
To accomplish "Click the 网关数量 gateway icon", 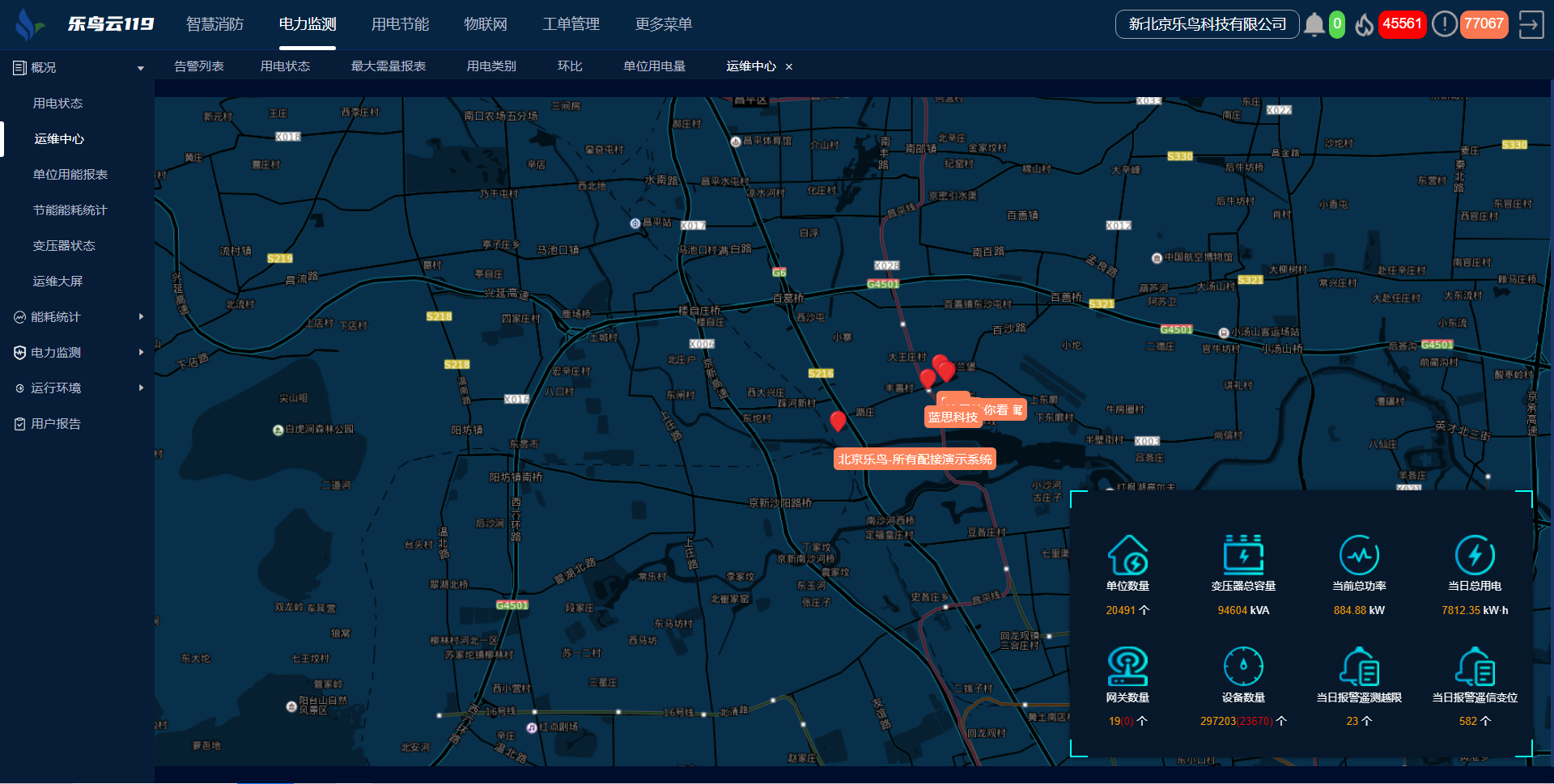I will (1127, 667).
